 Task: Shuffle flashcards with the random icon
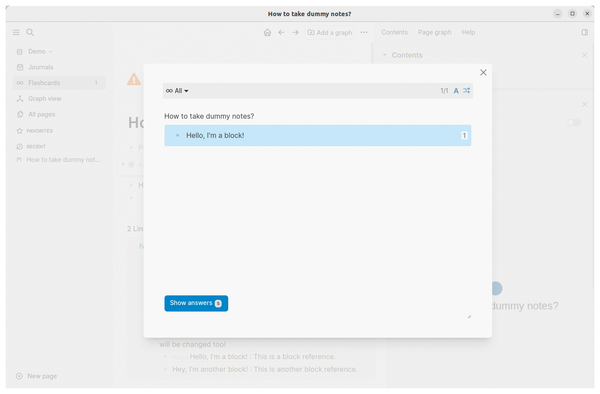pos(466,90)
